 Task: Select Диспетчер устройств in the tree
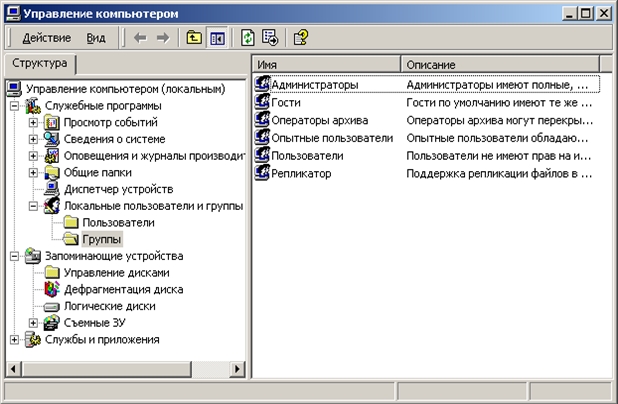tap(118, 188)
